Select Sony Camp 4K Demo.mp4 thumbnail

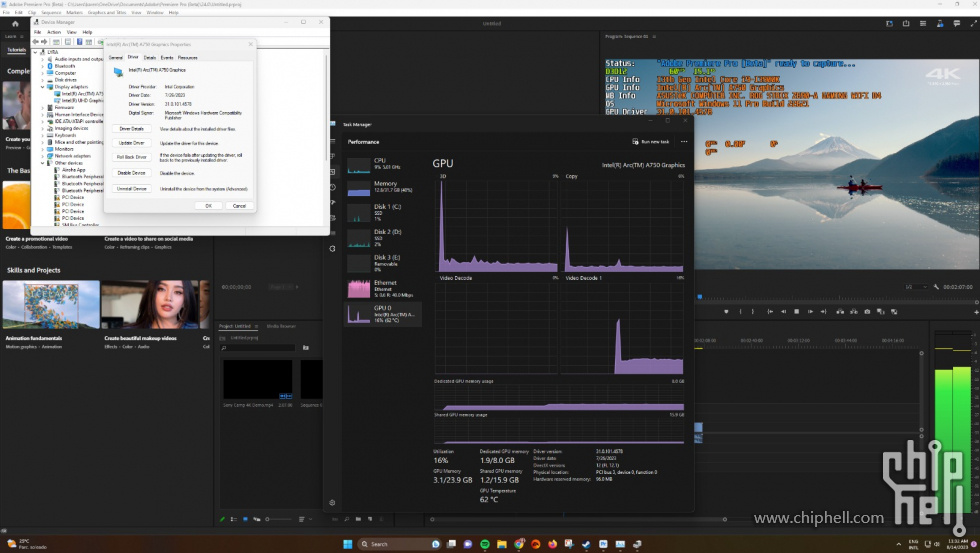[x=258, y=379]
